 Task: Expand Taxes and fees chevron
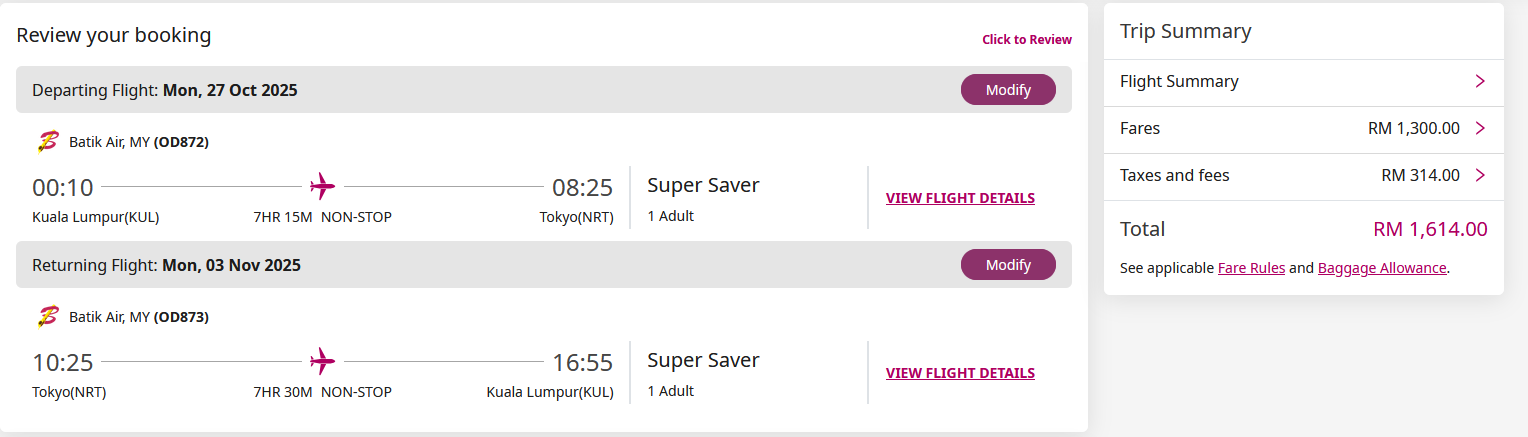click(1480, 176)
